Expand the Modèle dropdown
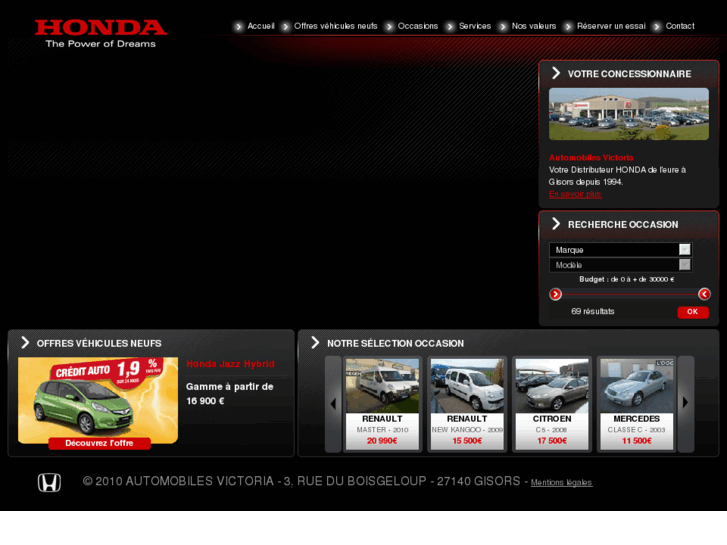 pyautogui.click(x=620, y=265)
